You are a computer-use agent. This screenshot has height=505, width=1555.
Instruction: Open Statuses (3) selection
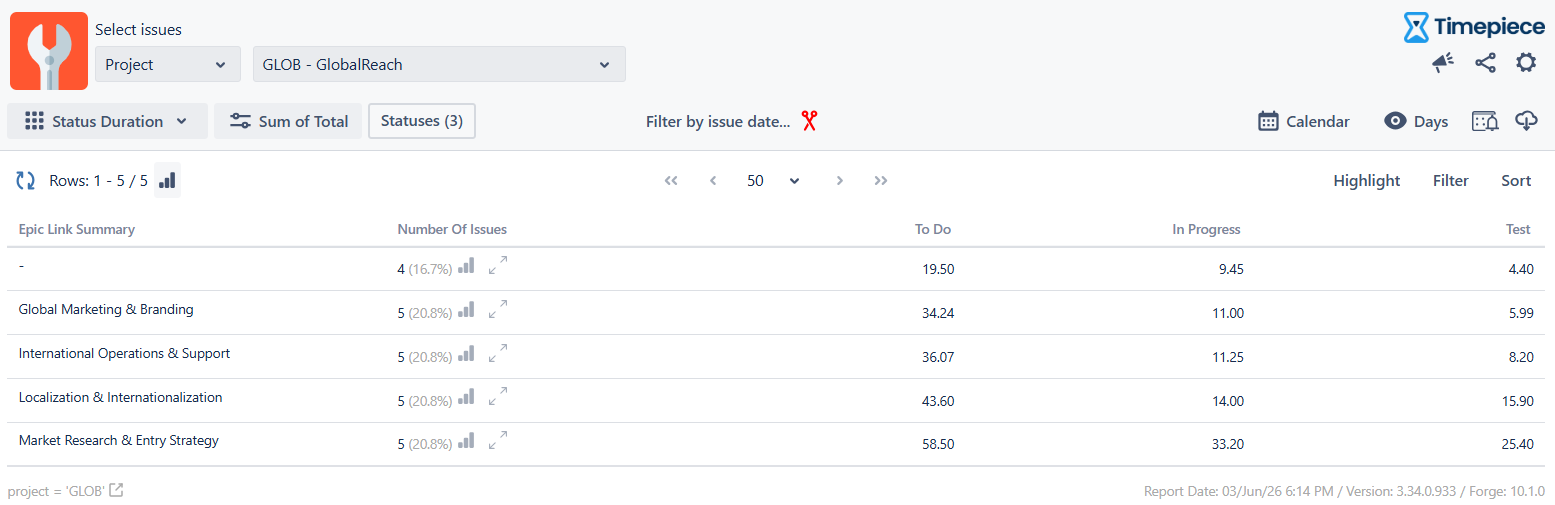click(422, 121)
